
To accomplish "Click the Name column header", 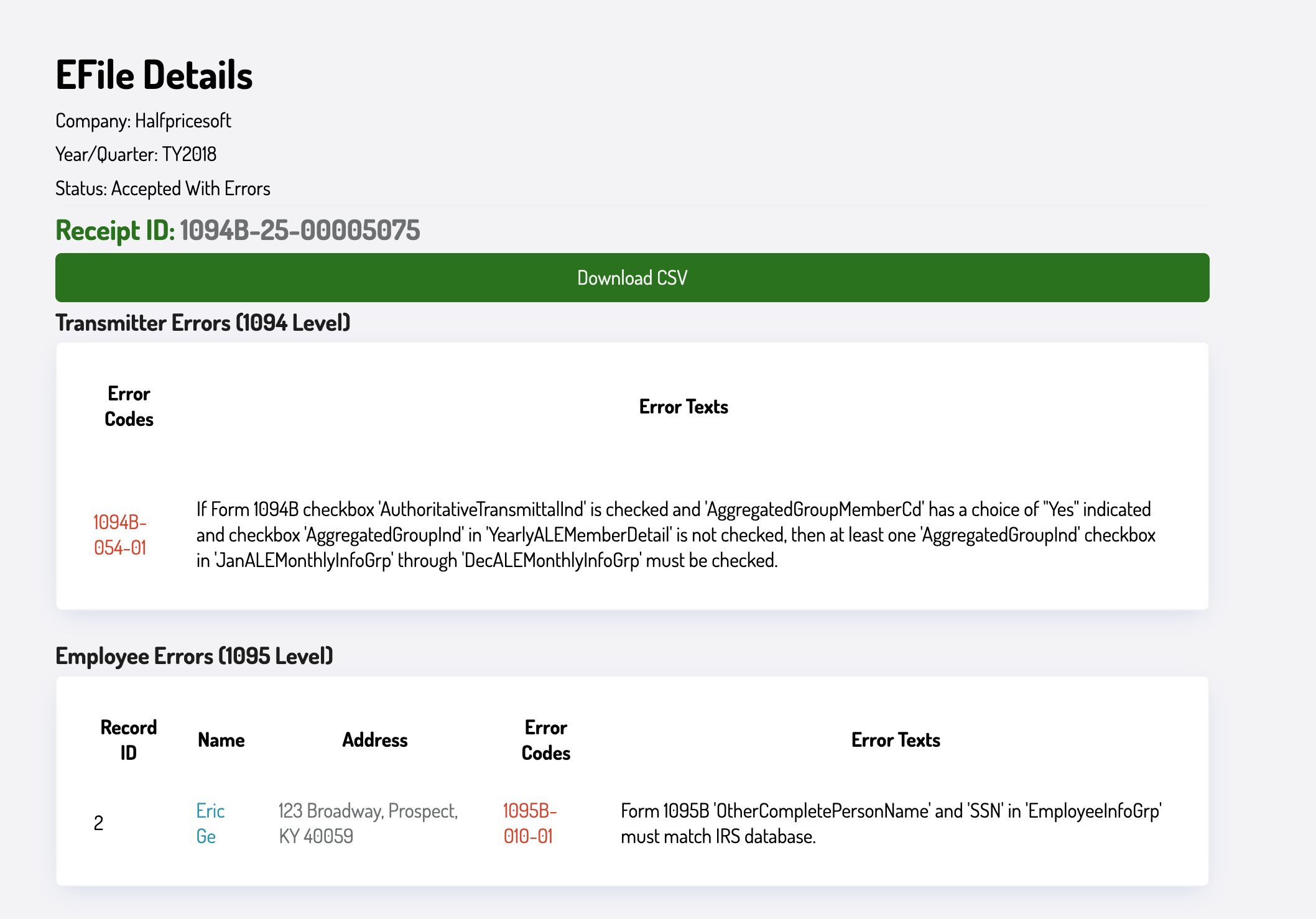I will click(x=221, y=740).
